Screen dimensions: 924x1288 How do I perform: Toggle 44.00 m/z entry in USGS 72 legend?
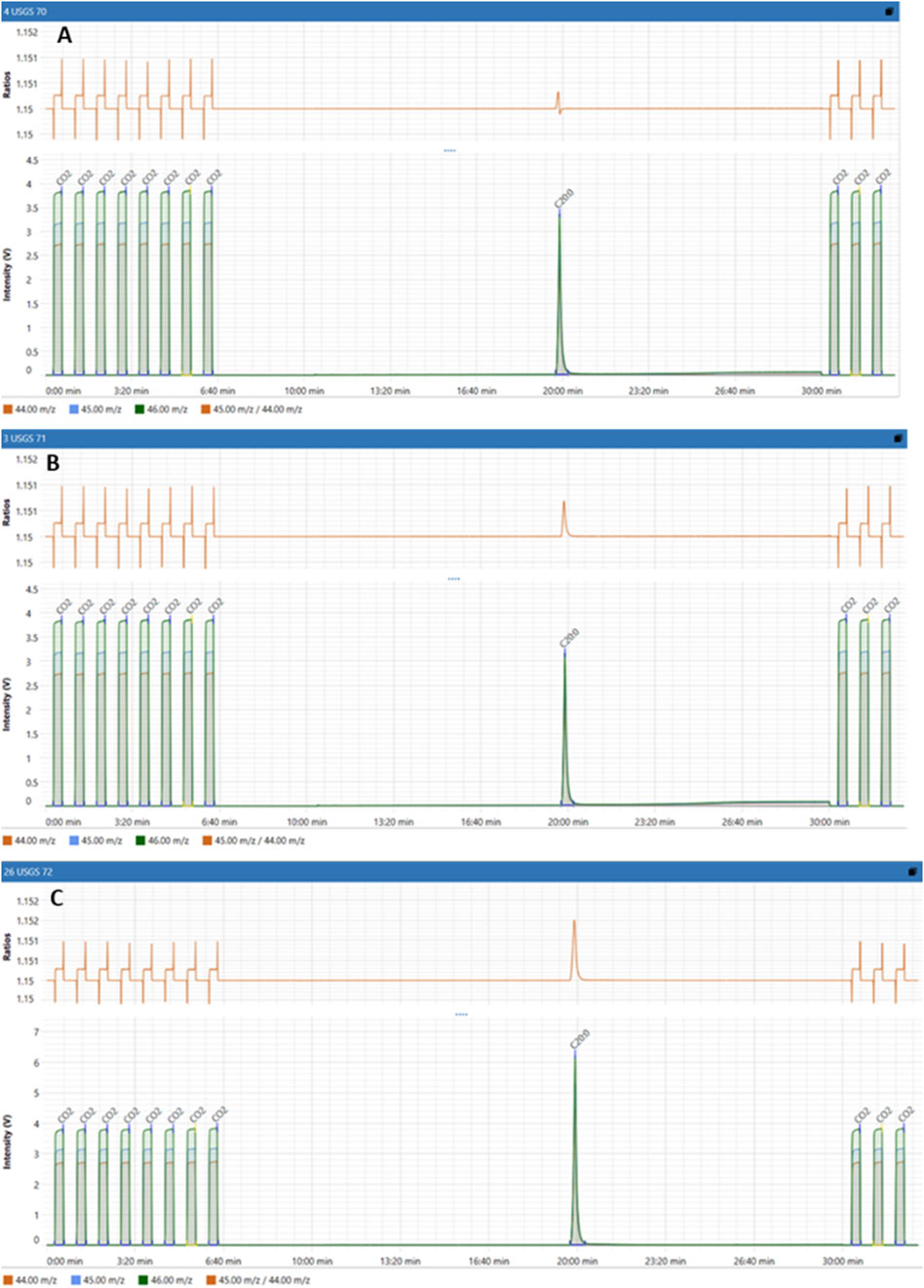coord(29,1279)
